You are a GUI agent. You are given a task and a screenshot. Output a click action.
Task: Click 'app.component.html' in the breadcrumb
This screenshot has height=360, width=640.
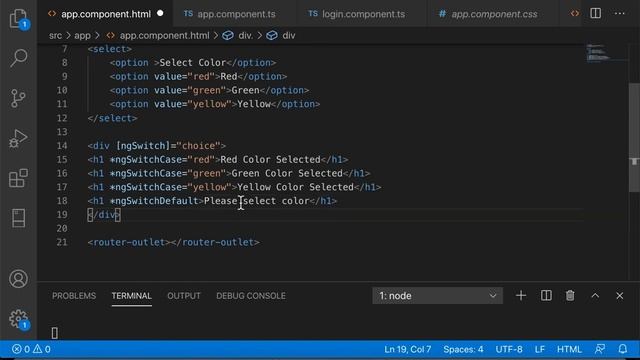pos(164,36)
